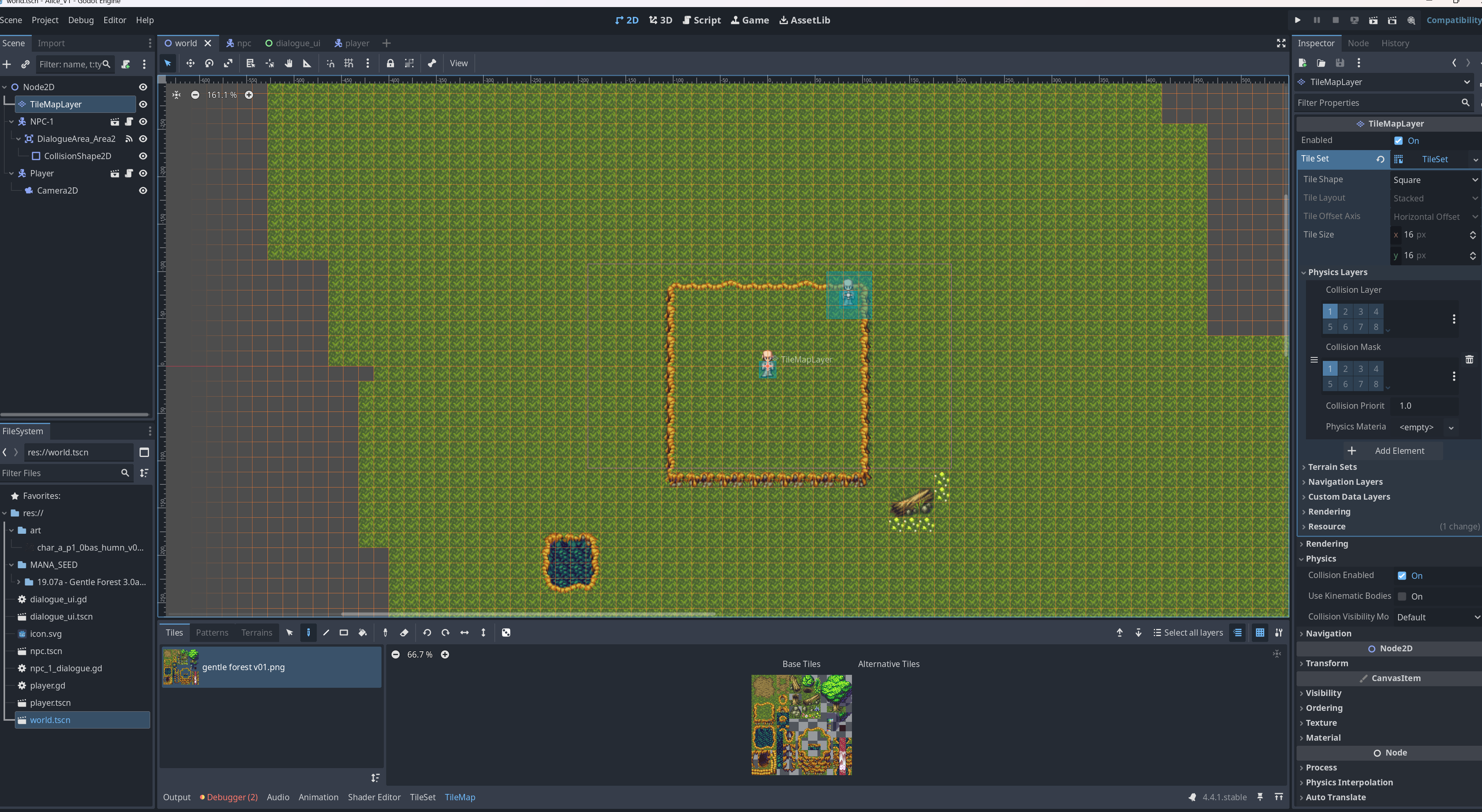
Task: Select the Ruler Mode tool
Action: pos(307,63)
